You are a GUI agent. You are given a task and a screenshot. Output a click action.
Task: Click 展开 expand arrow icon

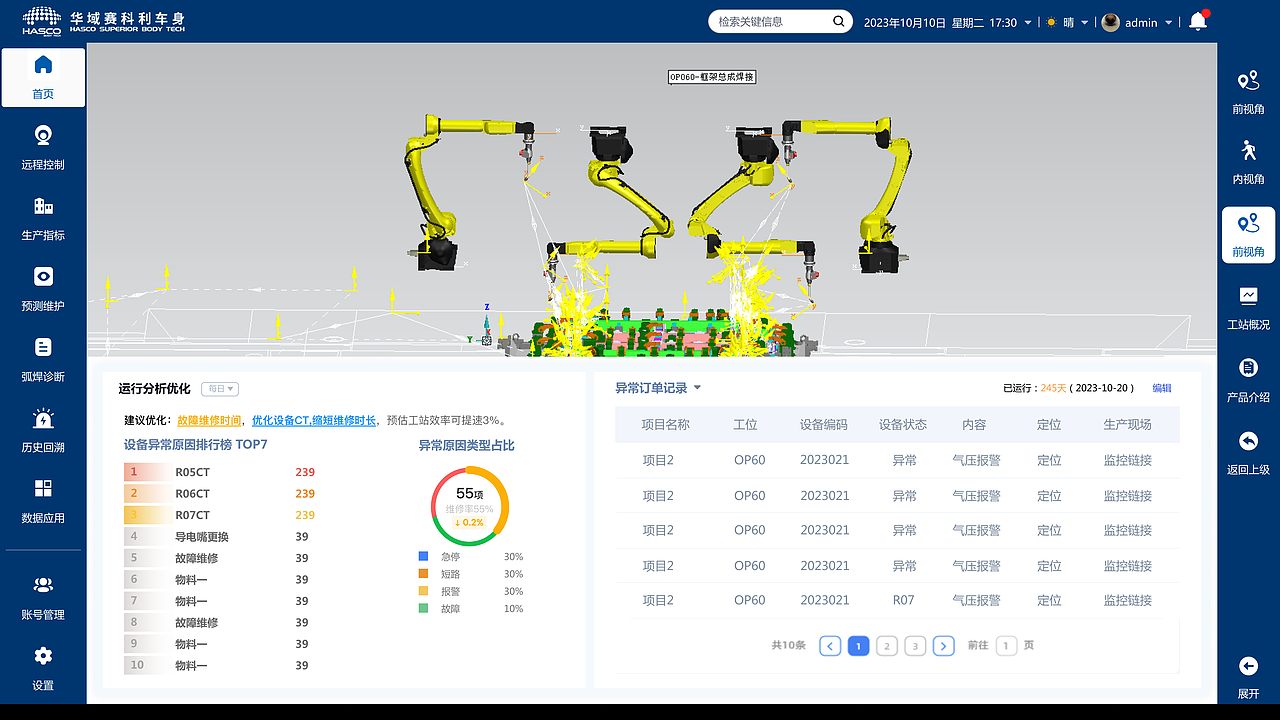1248,666
